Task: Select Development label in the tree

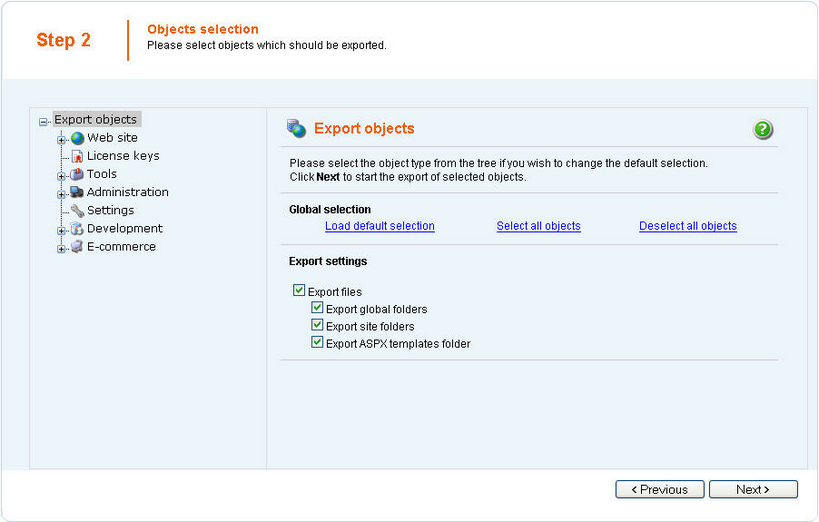Action: click(125, 228)
